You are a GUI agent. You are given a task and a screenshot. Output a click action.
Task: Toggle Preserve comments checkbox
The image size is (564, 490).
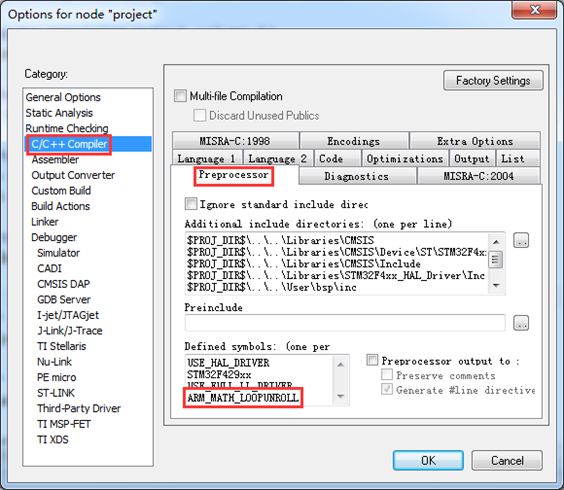coord(387,375)
